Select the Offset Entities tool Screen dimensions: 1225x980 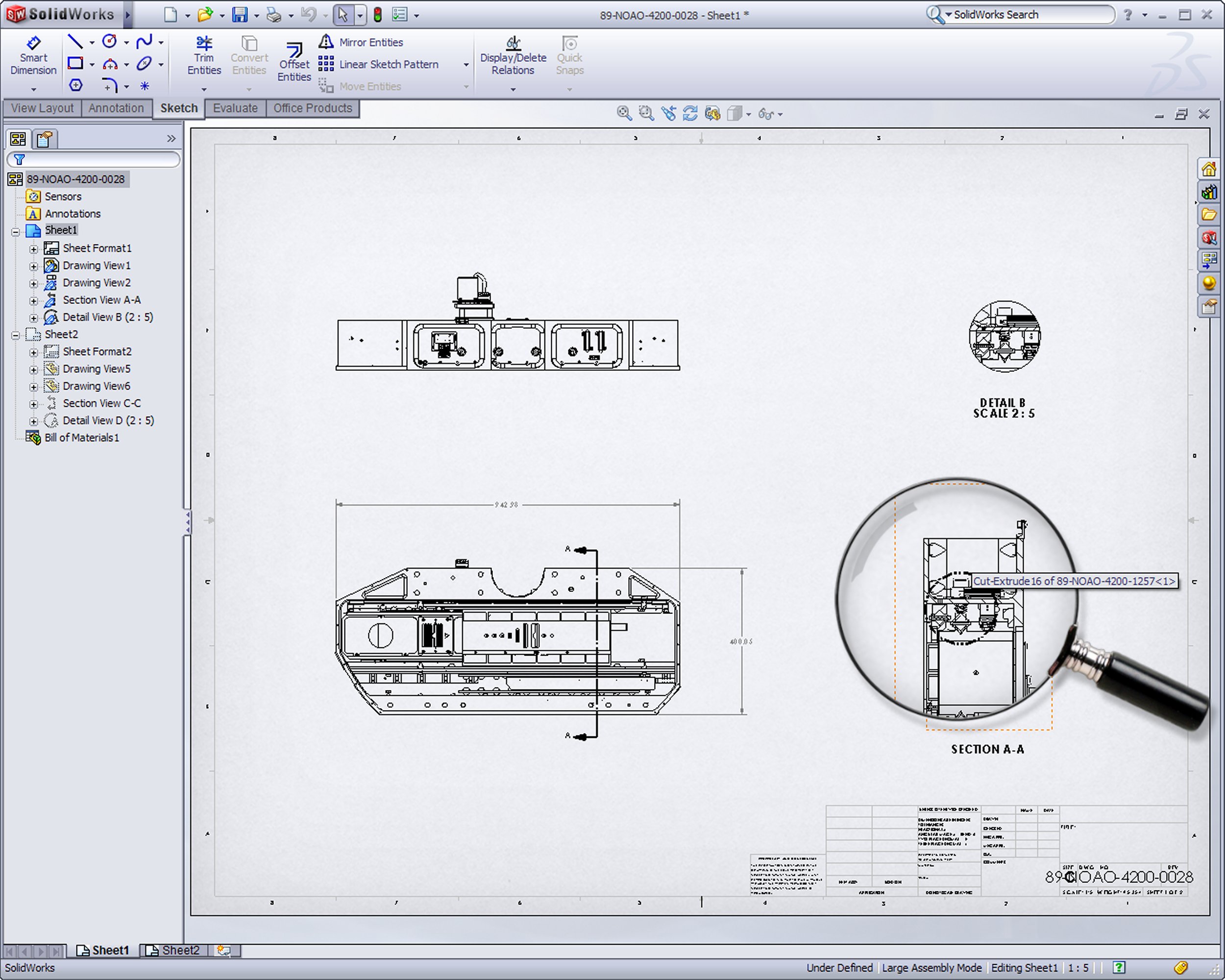pos(294,63)
